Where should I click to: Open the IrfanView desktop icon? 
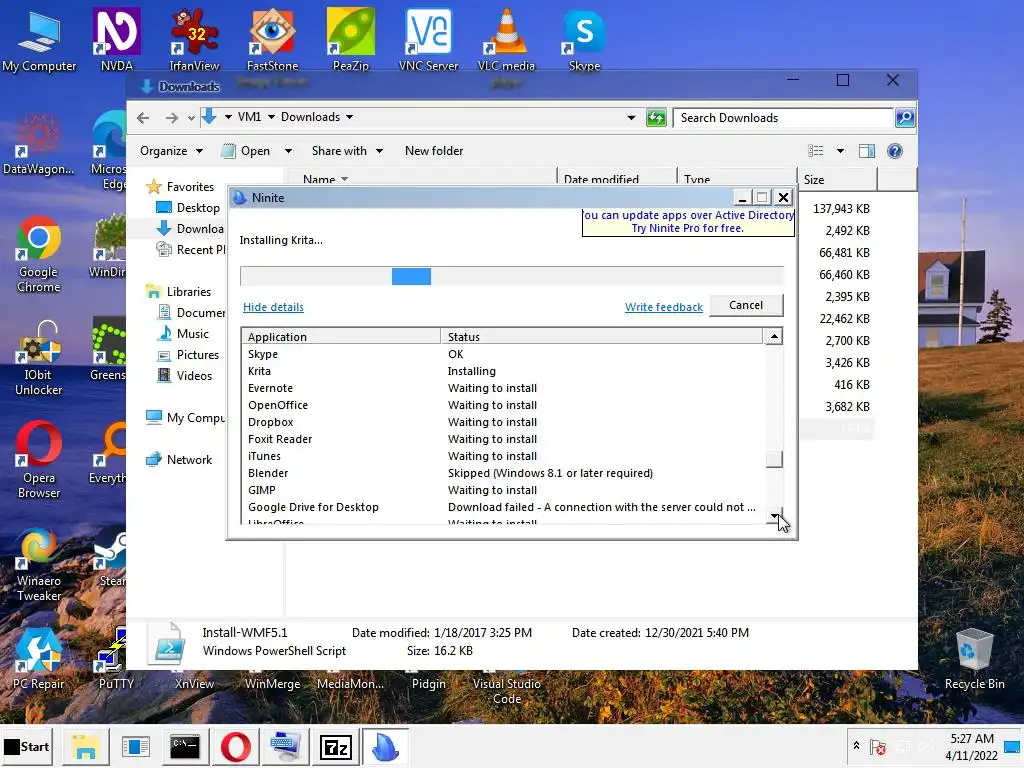coord(195,39)
